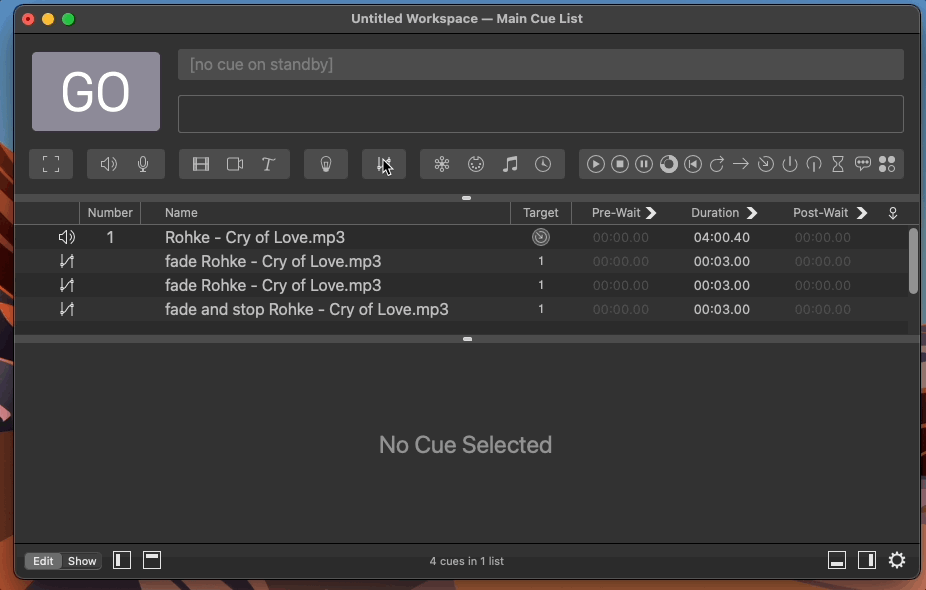Add a Start cue from toolbar

(x=595, y=164)
